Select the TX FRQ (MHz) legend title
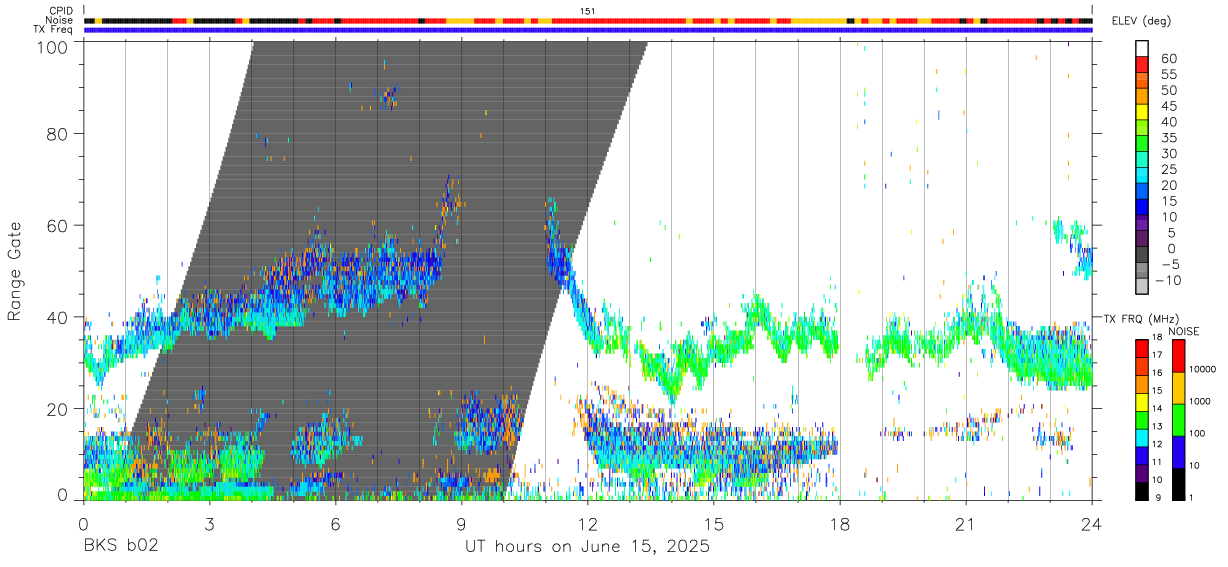The width and height of the screenshot is (1228, 567). tap(1142, 318)
